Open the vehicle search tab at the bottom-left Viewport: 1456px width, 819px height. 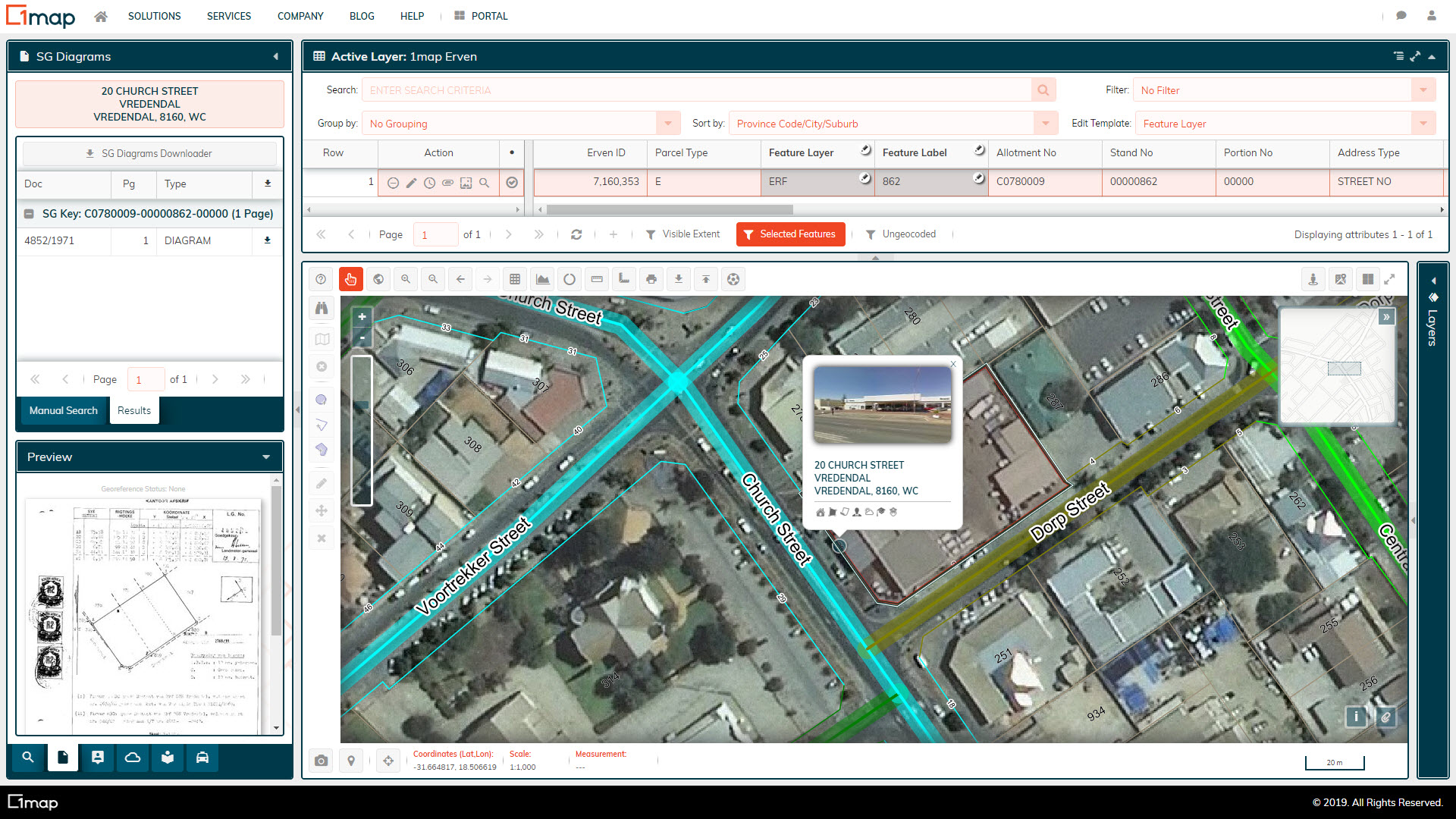tap(202, 758)
